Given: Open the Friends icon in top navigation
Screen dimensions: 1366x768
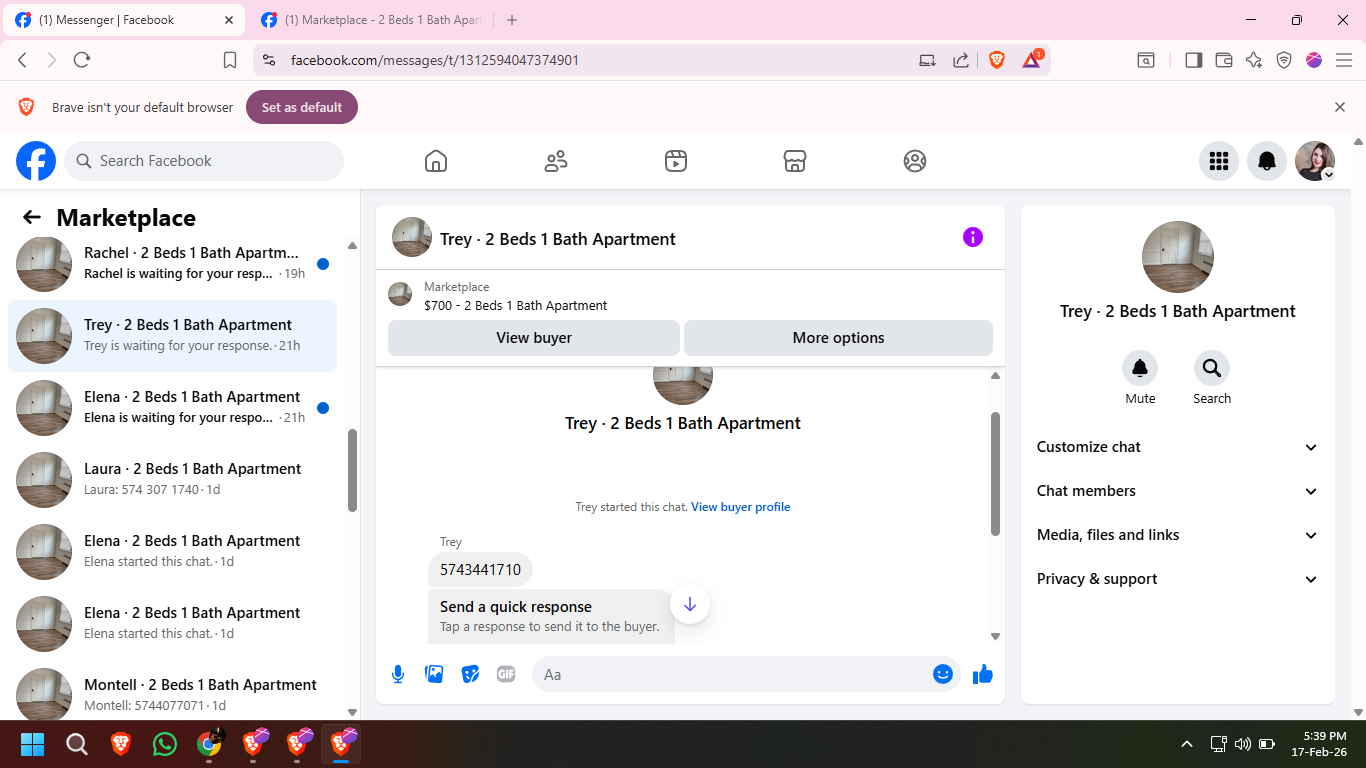Looking at the screenshot, I should (556, 161).
